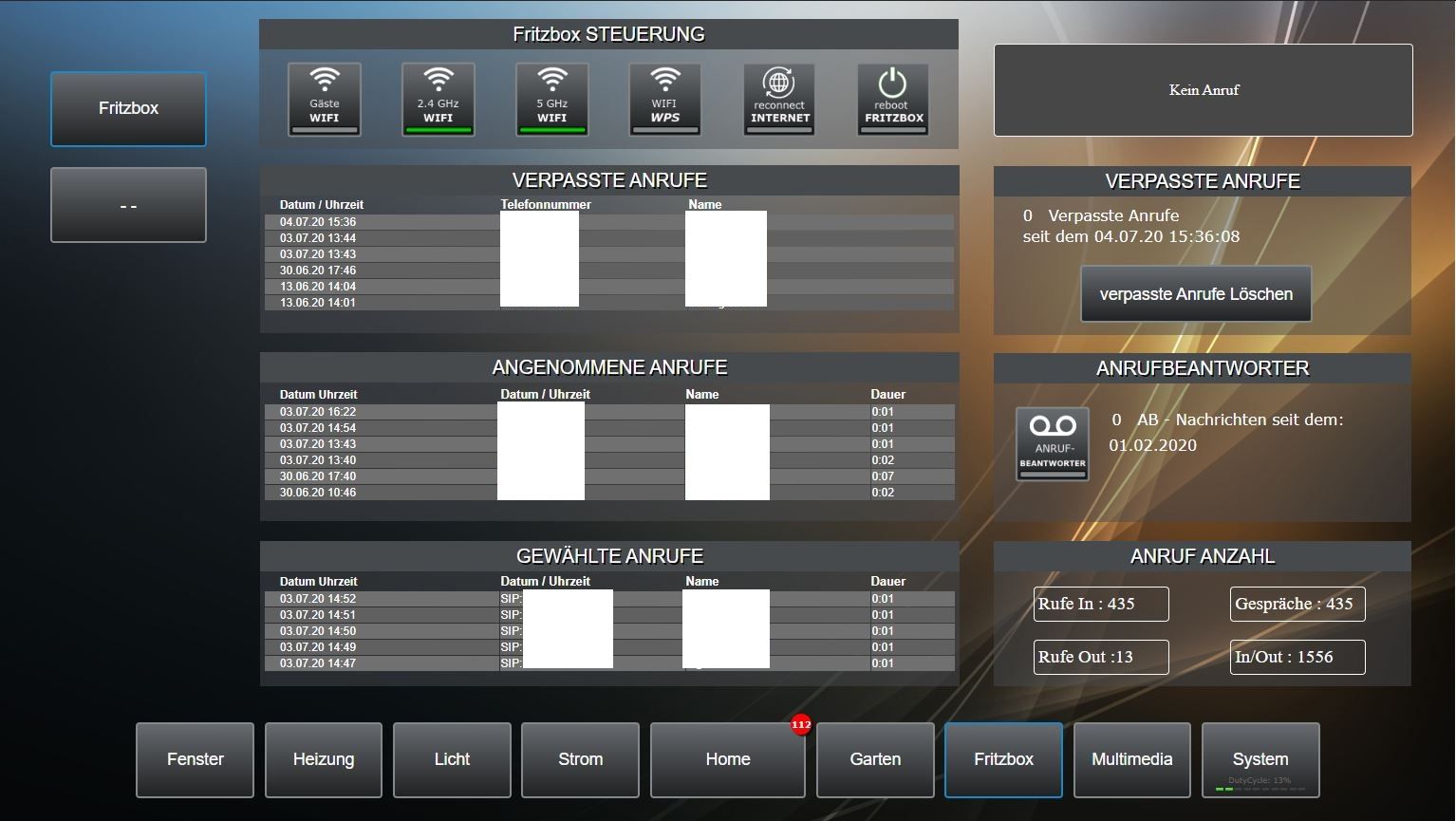Image resolution: width=1456 pixels, height=821 pixels.
Task: Select dialed call row 03.07.20 14:50
Action: point(608,631)
